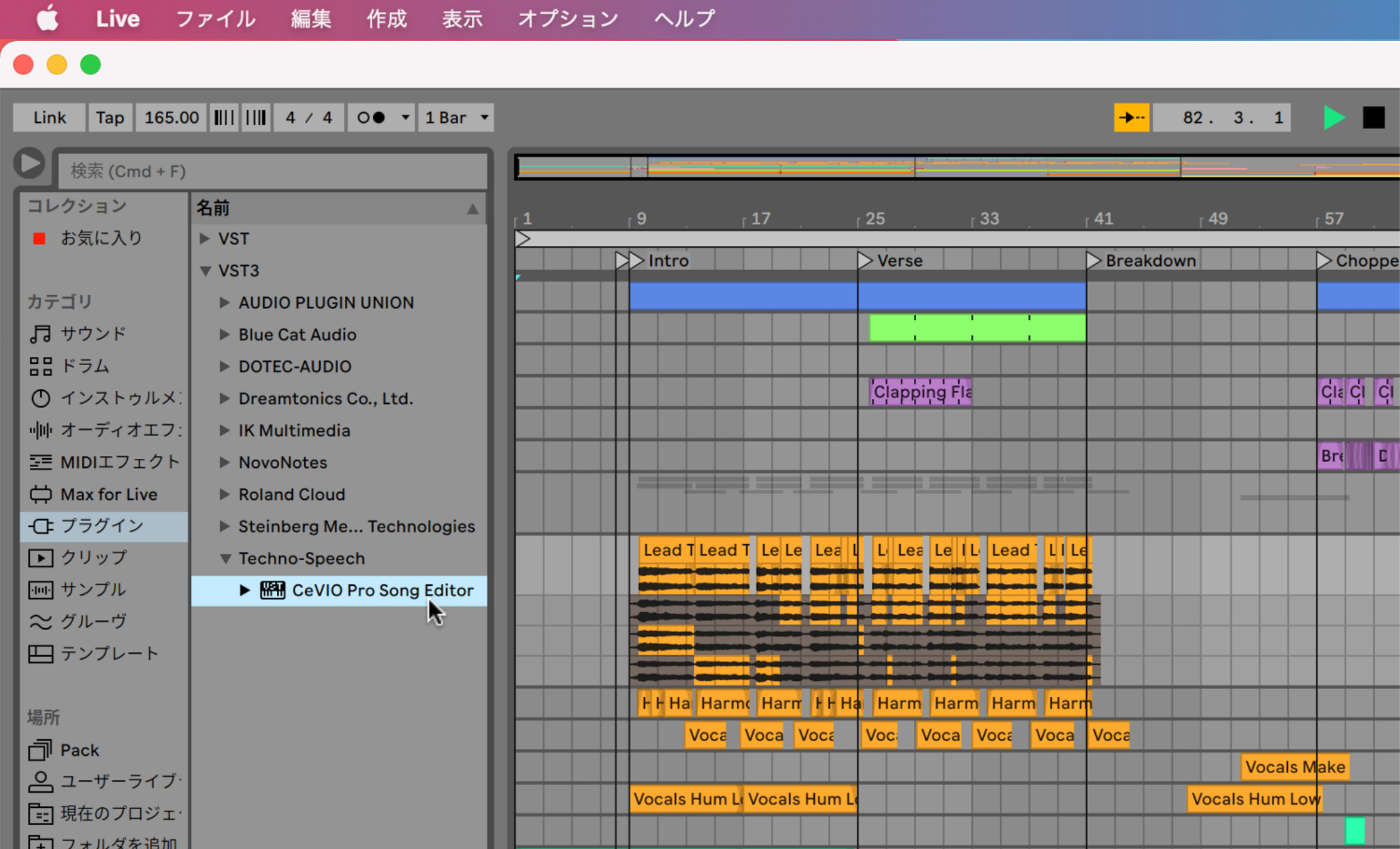Expand Steinberg Media Technologies folder
Viewport: 1400px width, 849px height.
224,526
